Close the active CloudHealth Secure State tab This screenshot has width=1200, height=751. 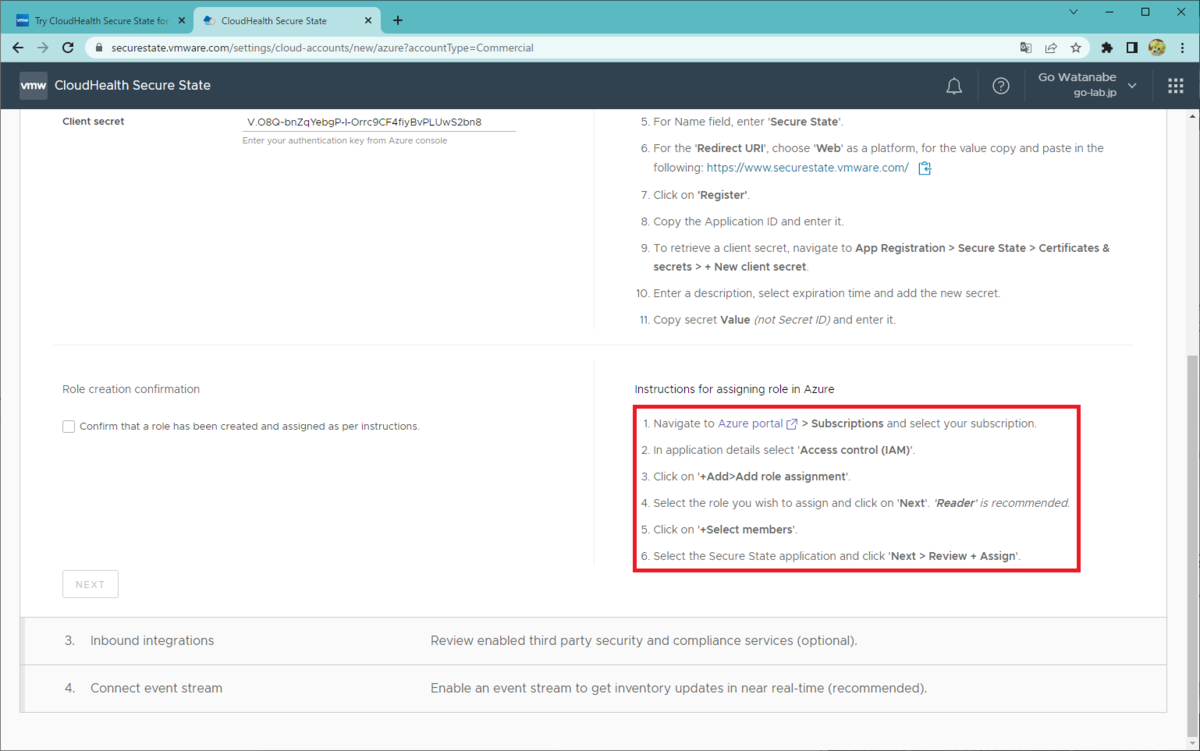point(367,20)
